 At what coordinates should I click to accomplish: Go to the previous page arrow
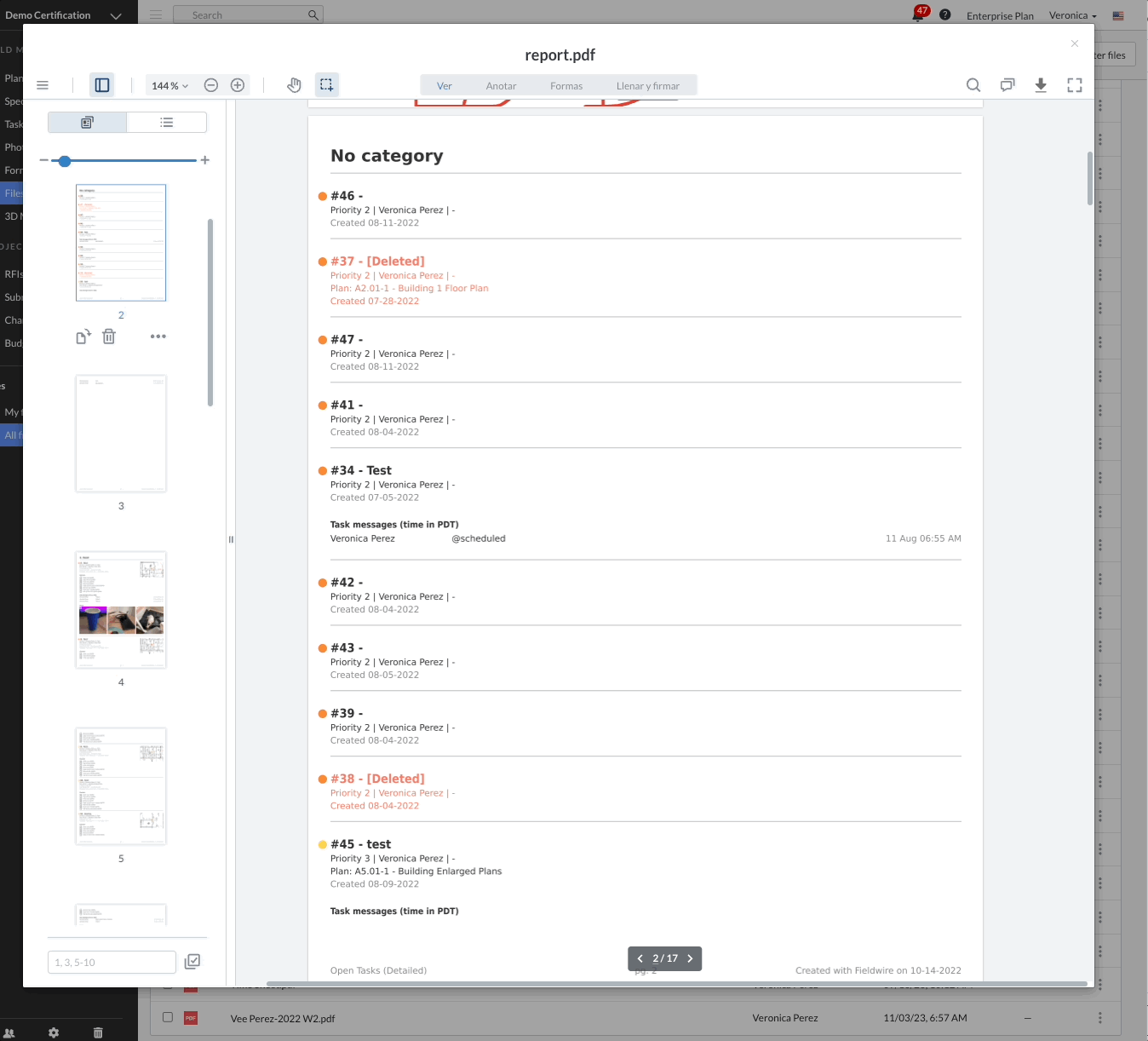tap(640, 958)
